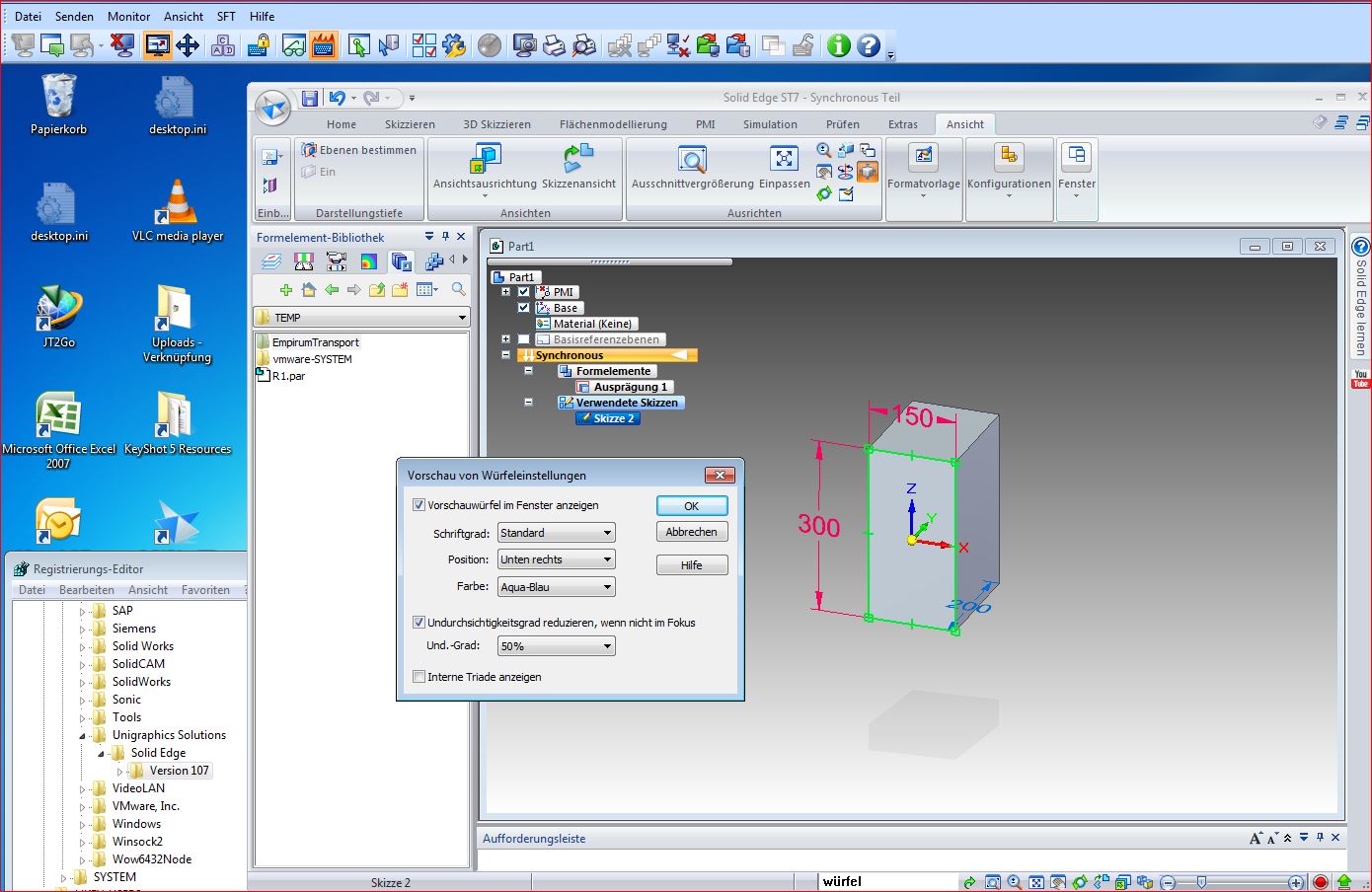Image resolution: width=1372 pixels, height=892 pixels.
Task: Increase prompt bar font size
Action: click(x=1256, y=838)
